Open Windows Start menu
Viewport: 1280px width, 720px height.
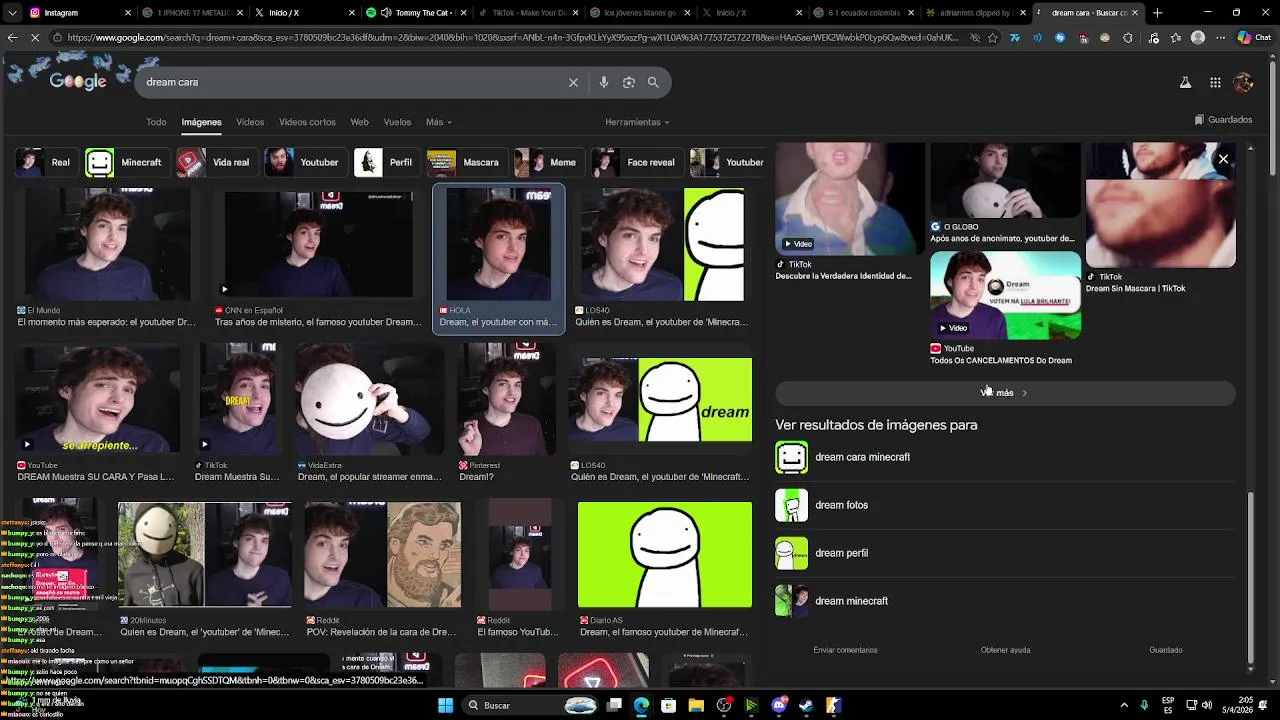(x=445, y=705)
